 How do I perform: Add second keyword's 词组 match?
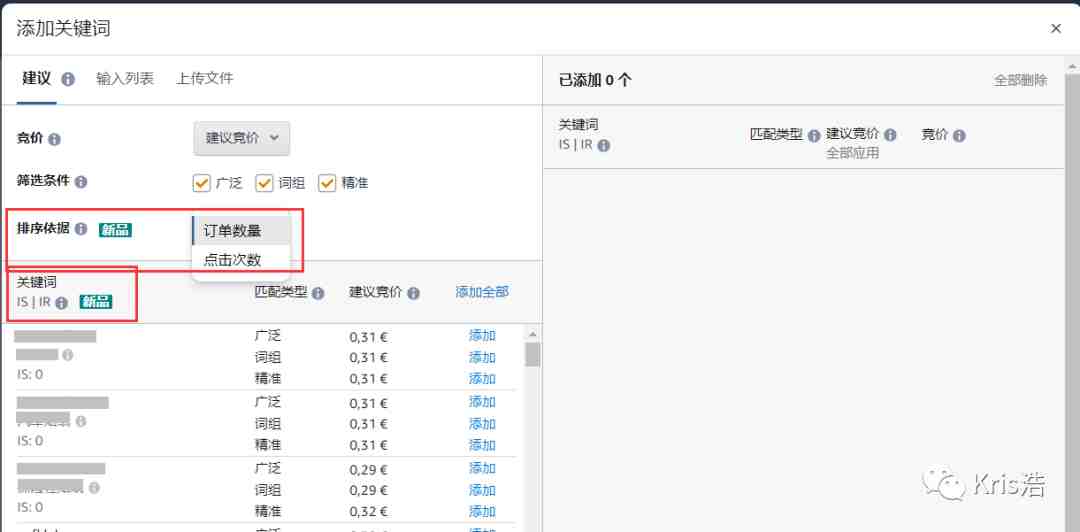click(x=482, y=424)
